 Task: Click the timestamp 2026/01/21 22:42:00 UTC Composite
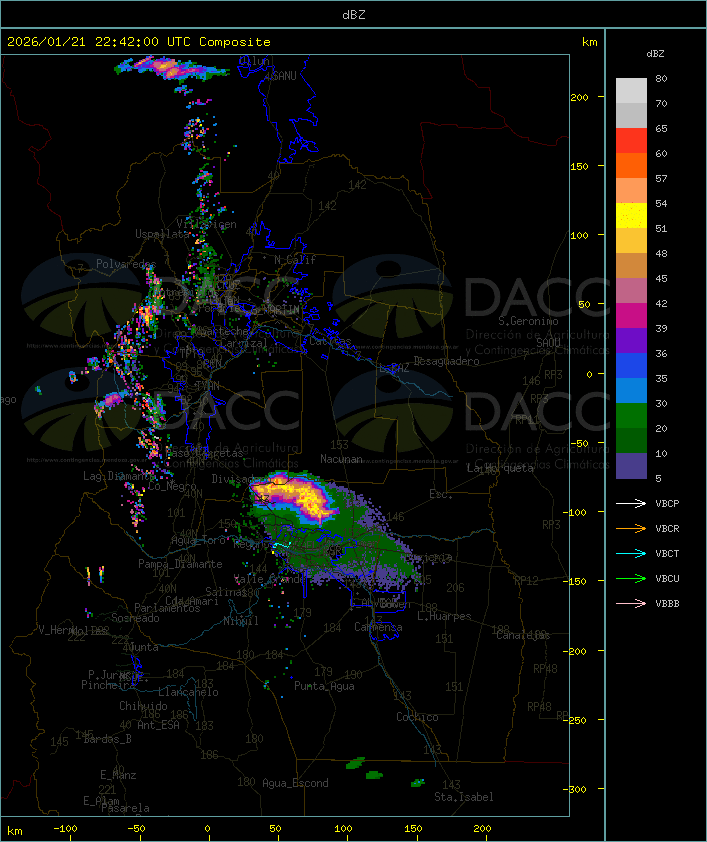139,42
